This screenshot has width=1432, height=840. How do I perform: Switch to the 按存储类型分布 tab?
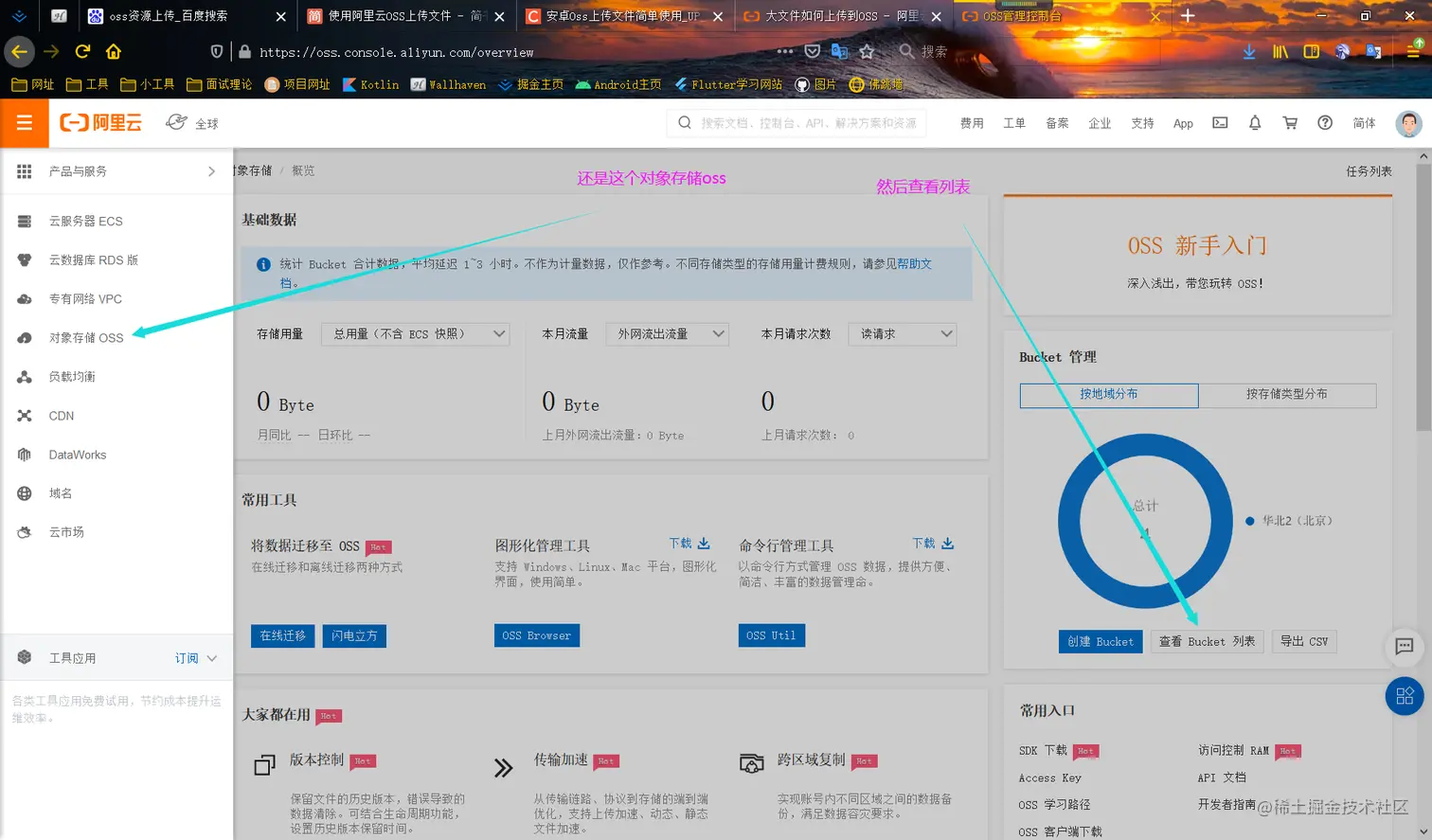(1290, 395)
